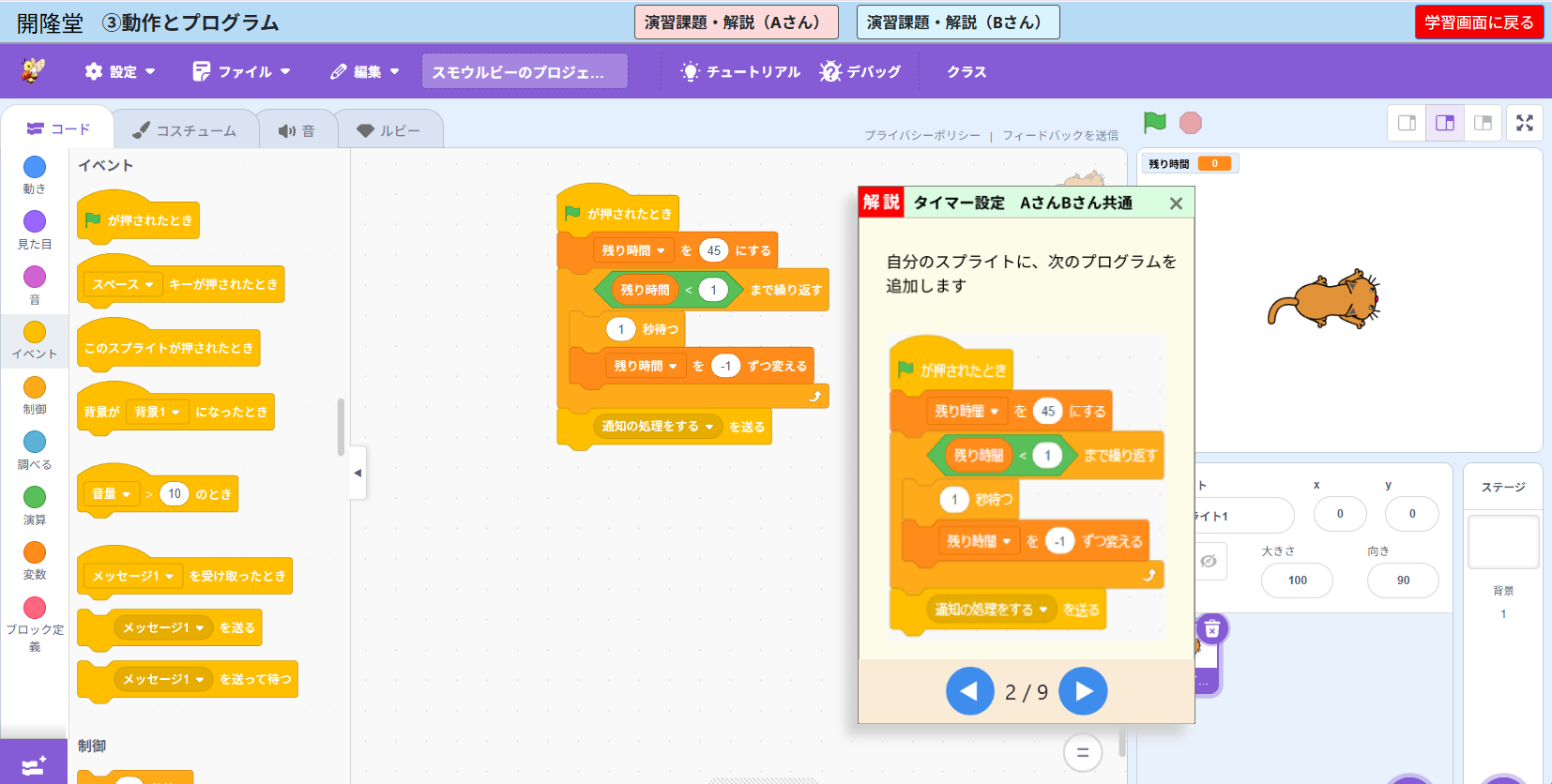Image resolution: width=1552 pixels, height=784 pixels.
Task: Select the 動き block category
Action: 35,174
